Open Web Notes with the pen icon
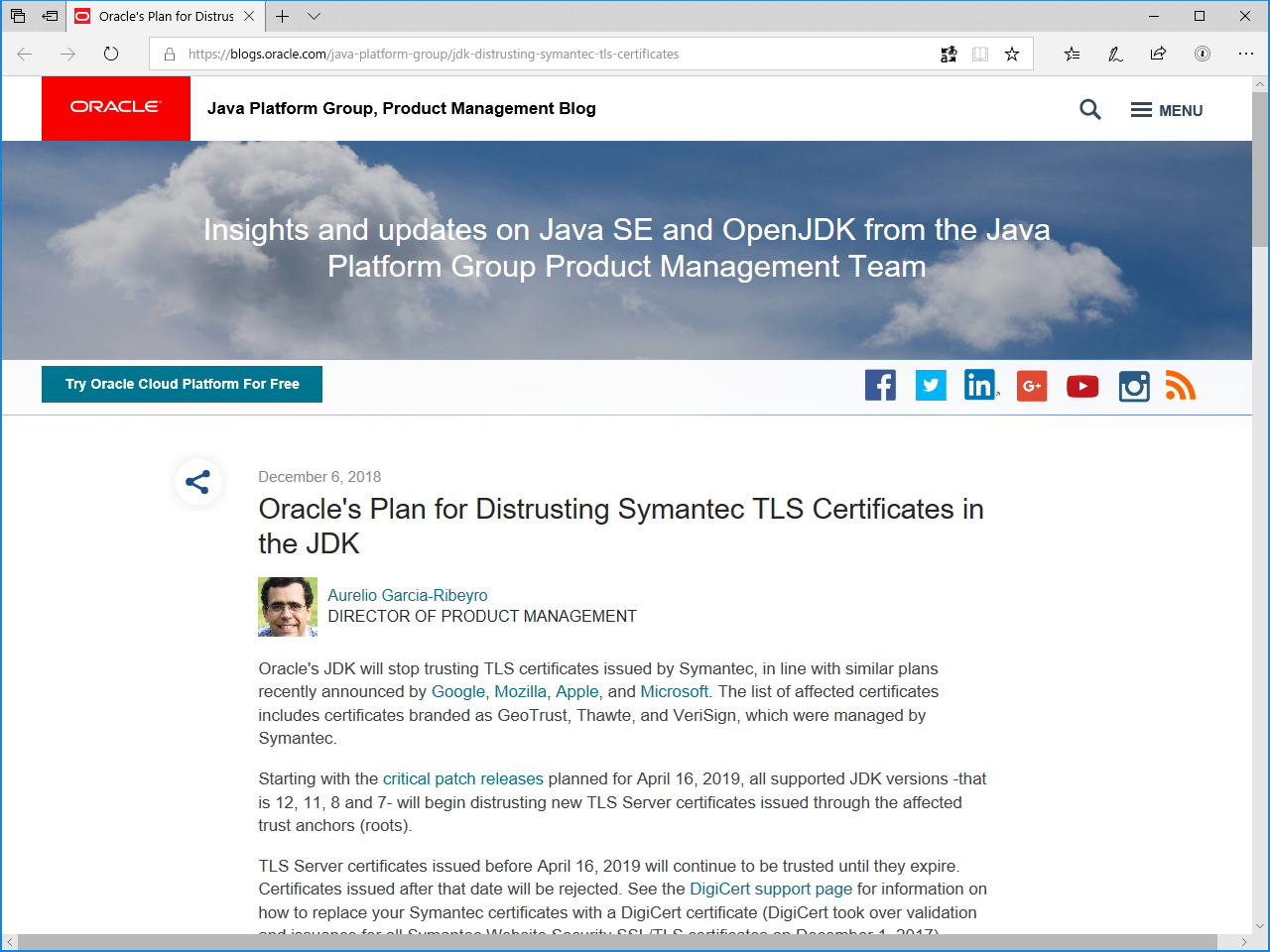Screen dimensions: 1270x952 click(1114, 55)
